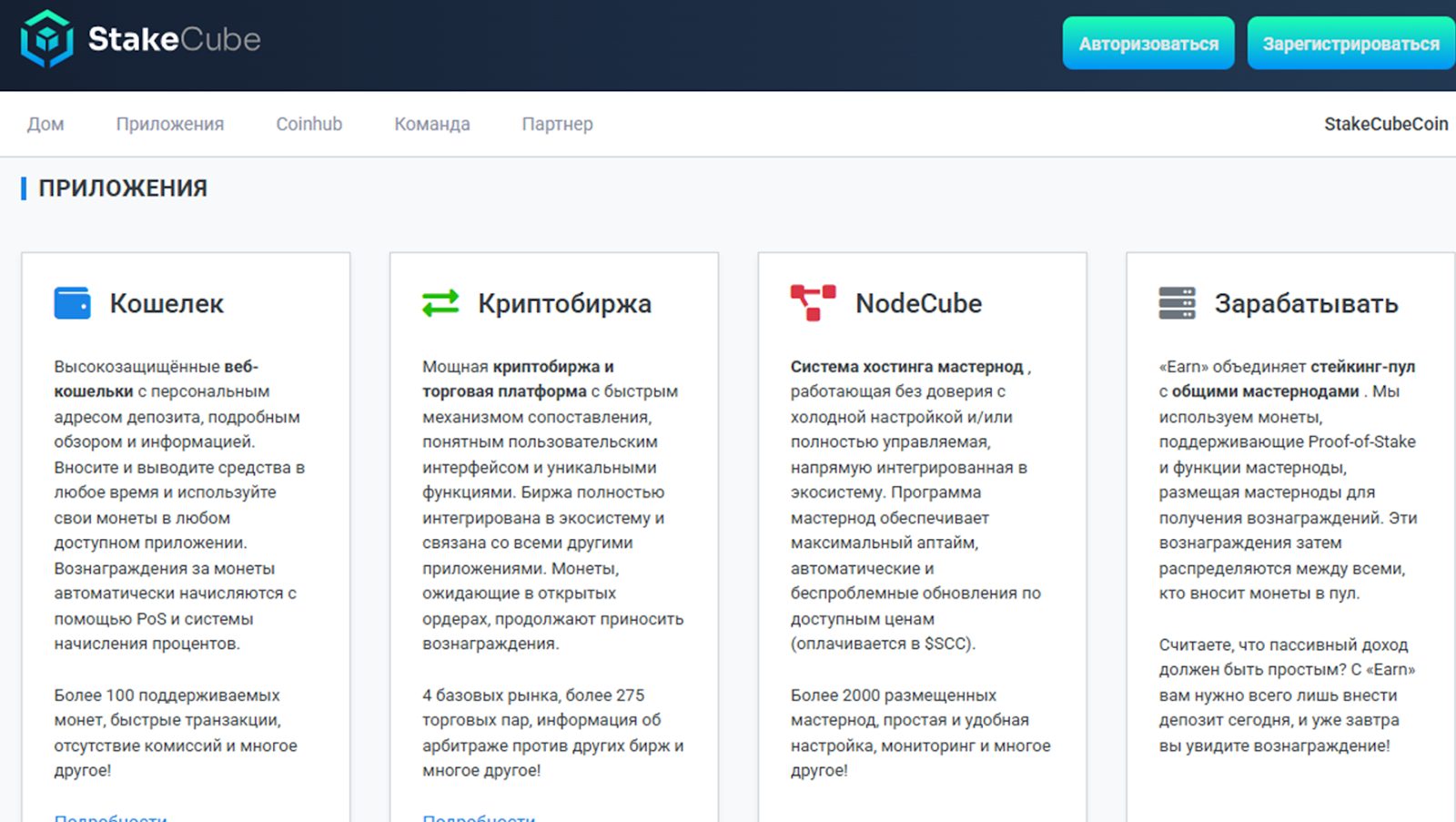Screen dimensions: 1456x822
Task: Click the text '(оплачивается в $SCC).'
Action: [883, 644]
